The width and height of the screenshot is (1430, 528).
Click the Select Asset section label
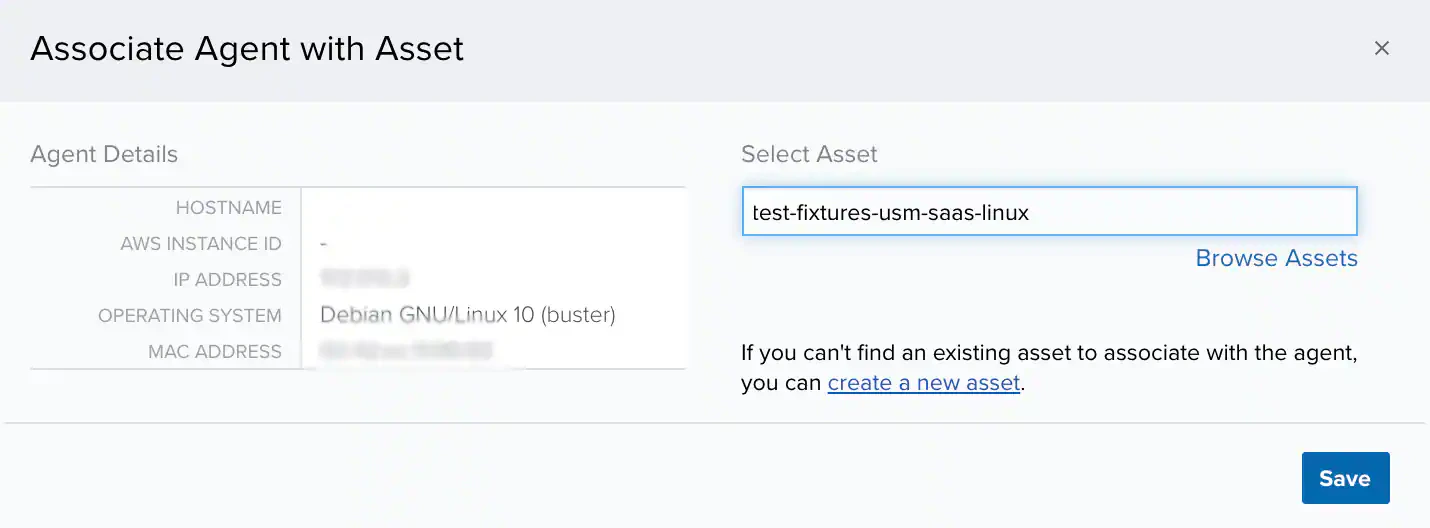coord(808,154)
